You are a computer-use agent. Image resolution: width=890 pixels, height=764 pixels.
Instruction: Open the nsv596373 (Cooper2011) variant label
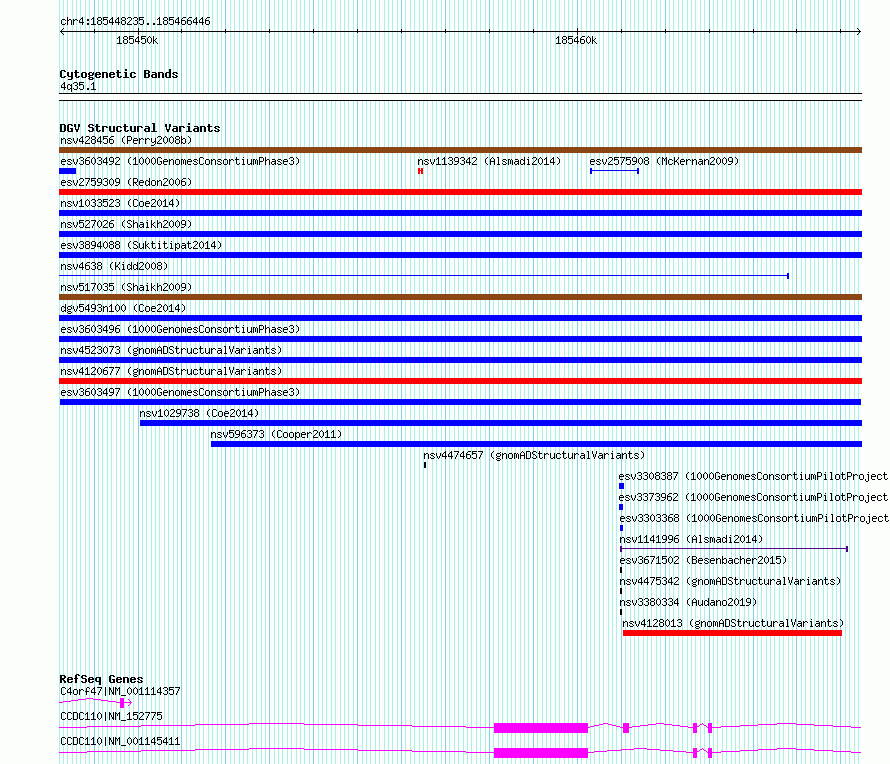point(276,434)
